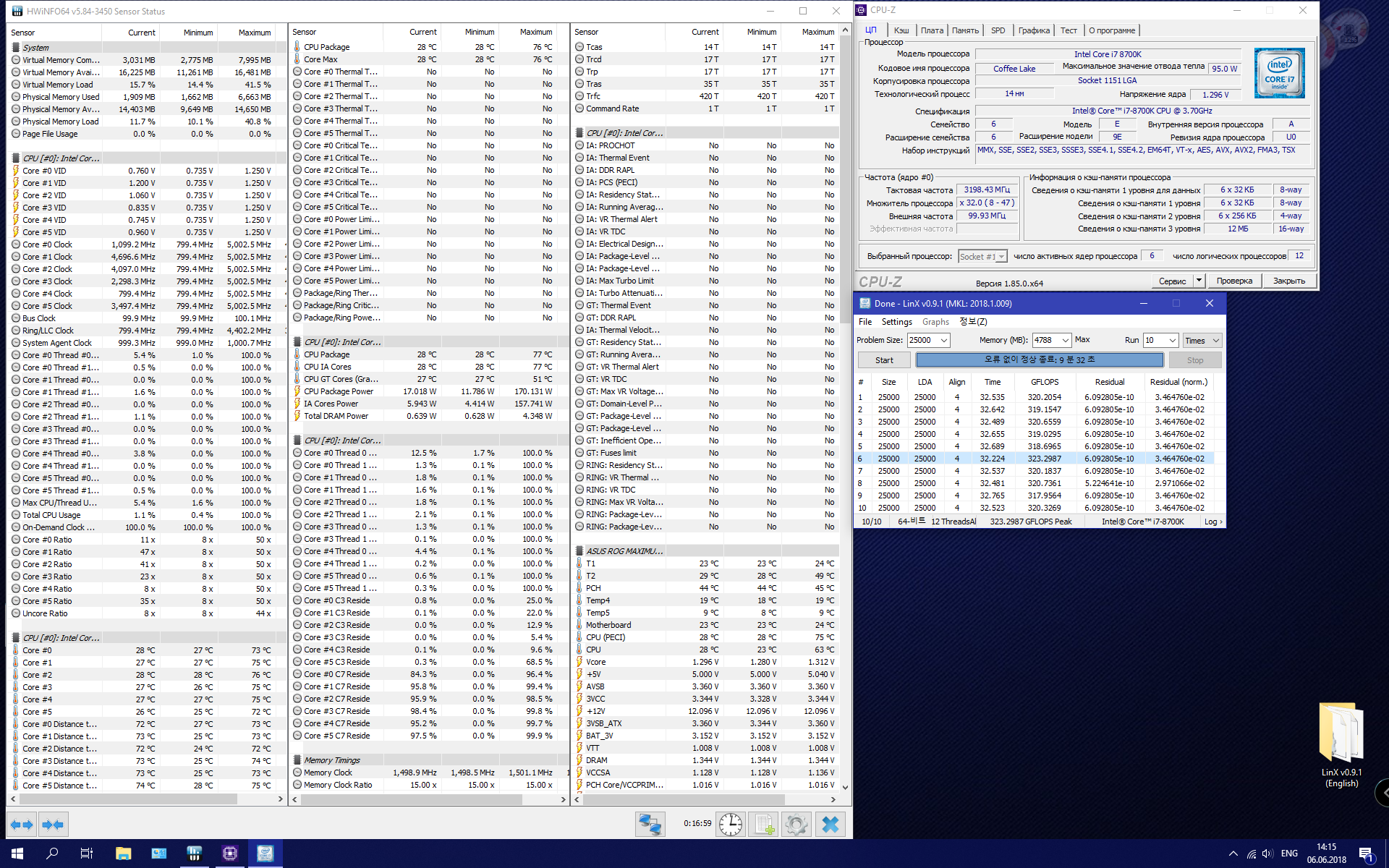1389x868 pixels.
Task: Open taskbar search magnifier
Action: (52, 854)
